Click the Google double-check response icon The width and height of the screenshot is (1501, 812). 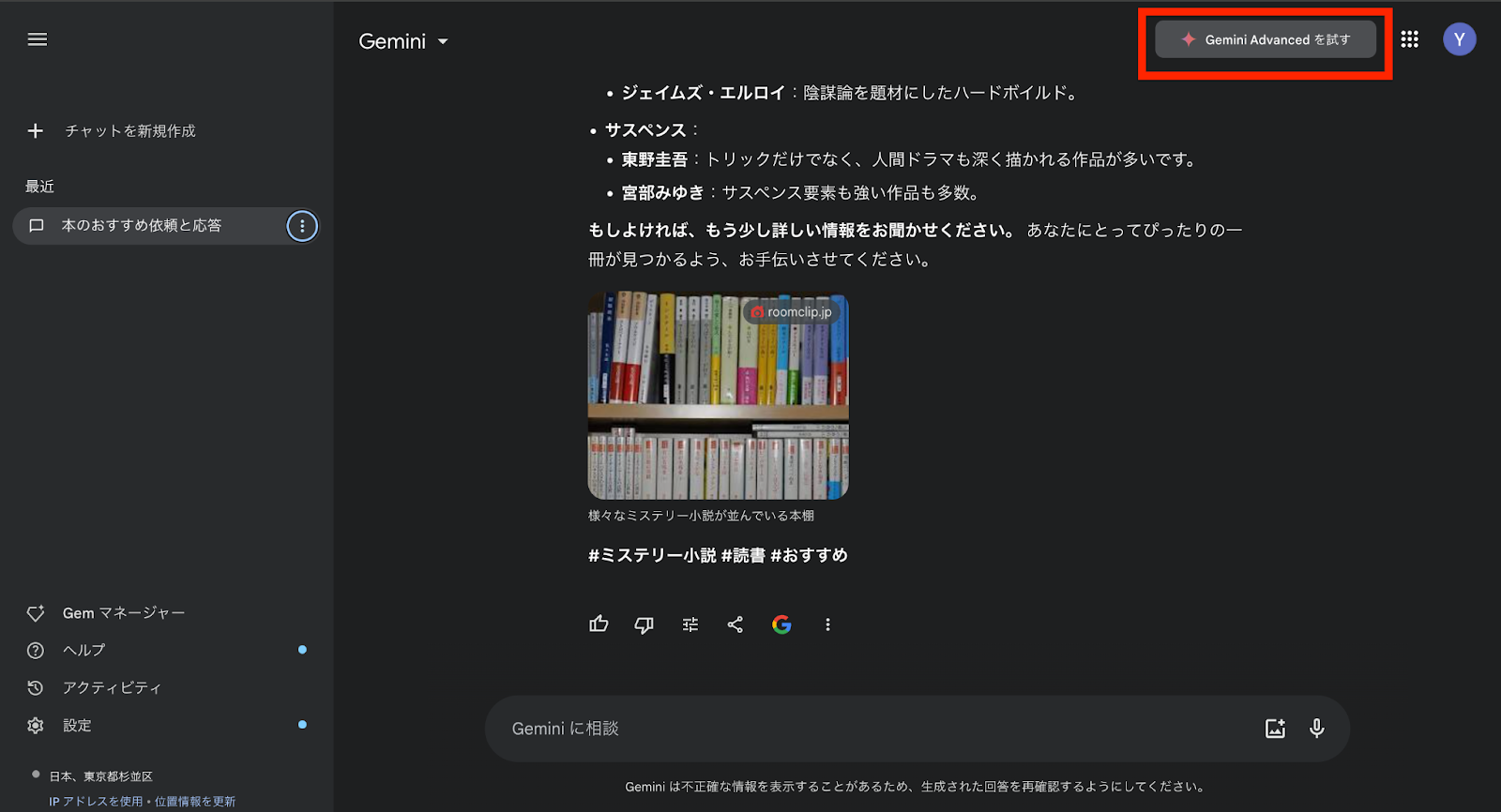coord(781,624)
